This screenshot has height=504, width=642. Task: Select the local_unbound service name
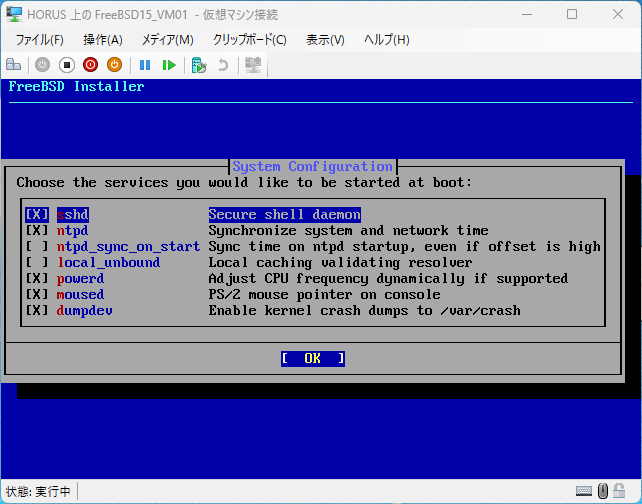point(109,262)
